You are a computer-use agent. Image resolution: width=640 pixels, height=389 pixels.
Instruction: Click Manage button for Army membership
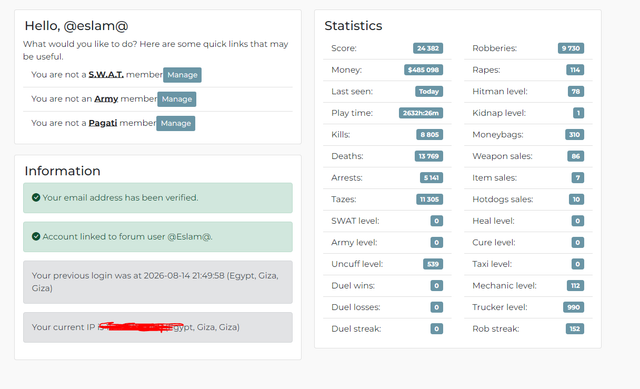(x=177, y=99)
